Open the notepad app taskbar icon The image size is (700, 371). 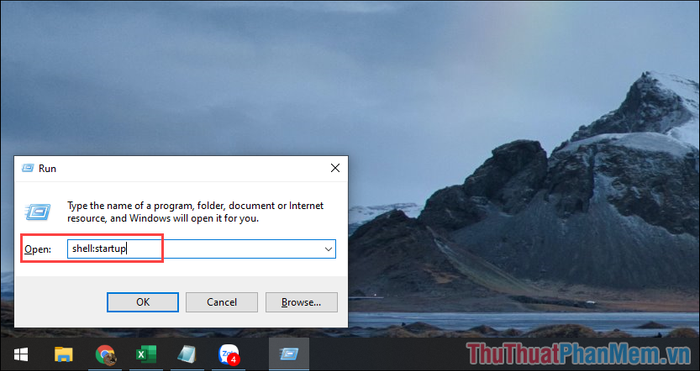(x=187, y=354)
